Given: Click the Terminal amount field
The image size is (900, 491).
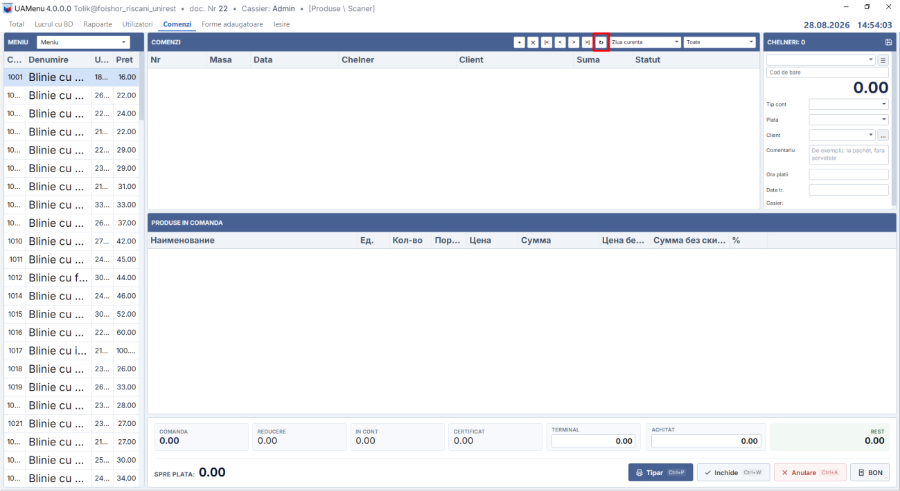Looking at the screenshot, I should [x=593, y=441].
